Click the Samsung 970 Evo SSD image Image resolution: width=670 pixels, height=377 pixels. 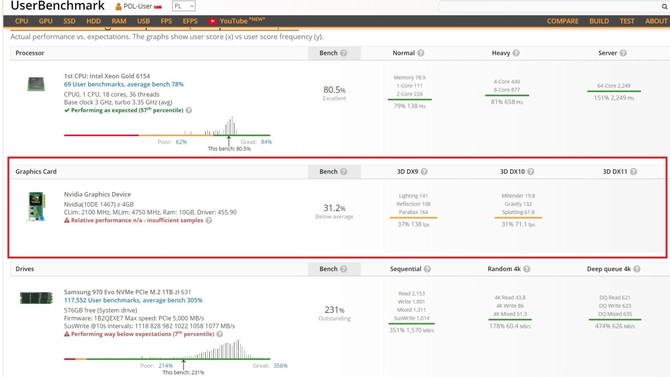pyautogui.click(x=36, y=298)
